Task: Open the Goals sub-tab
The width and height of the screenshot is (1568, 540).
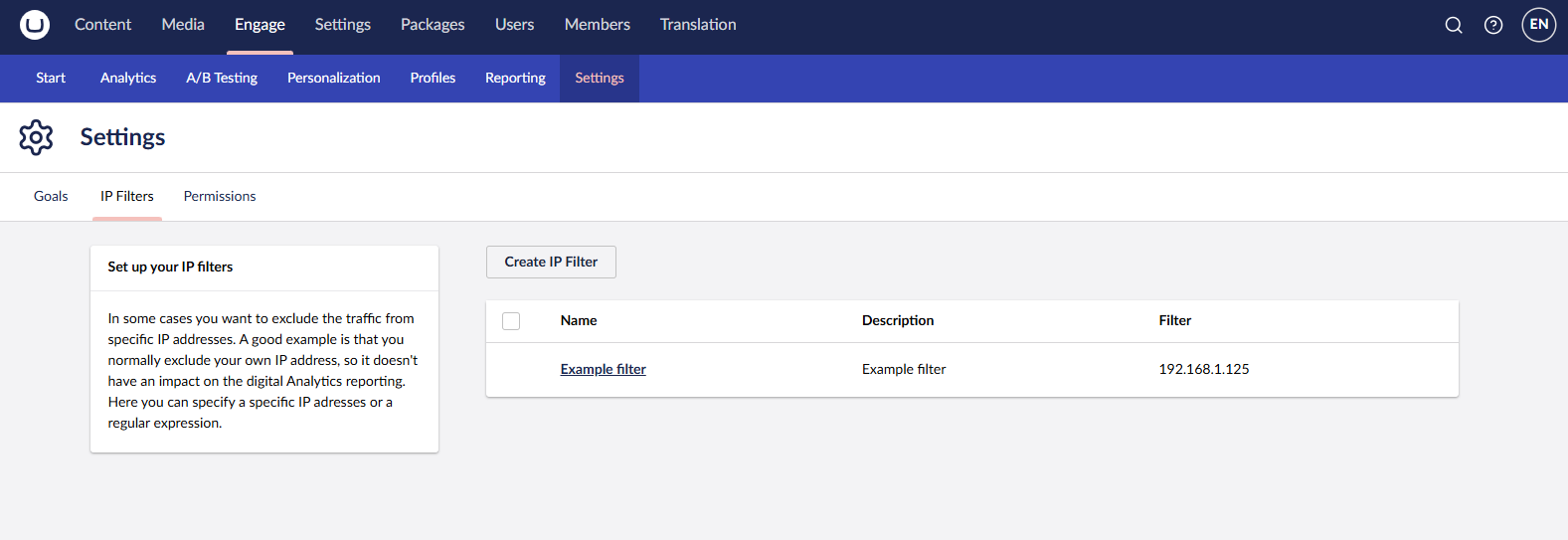Action: coord(51,197)
